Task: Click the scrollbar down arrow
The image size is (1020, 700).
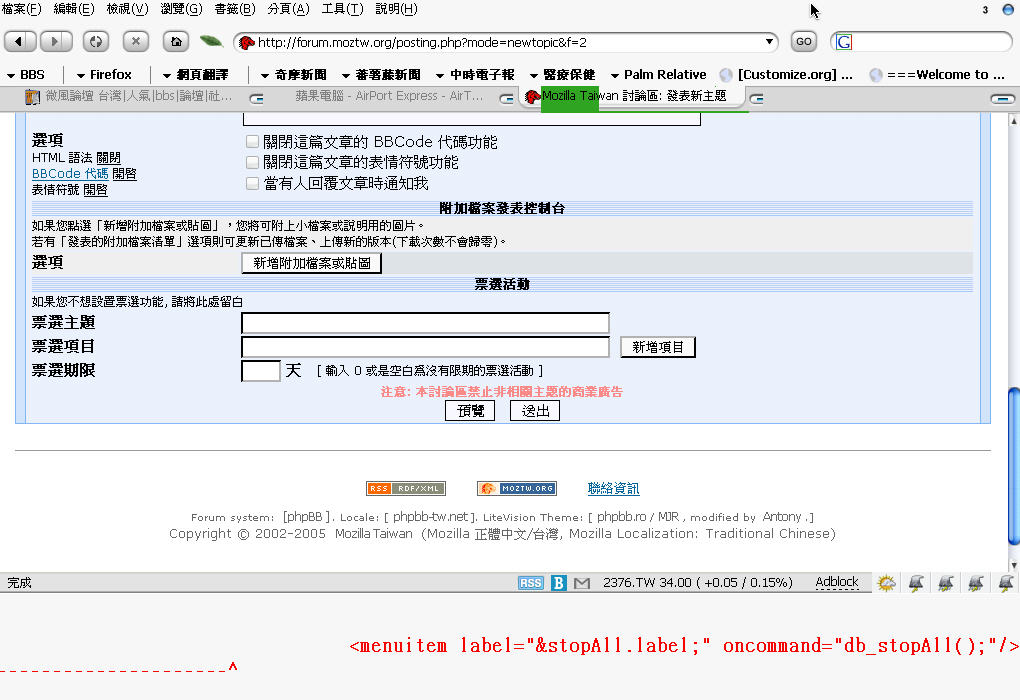Action: 1013,565
